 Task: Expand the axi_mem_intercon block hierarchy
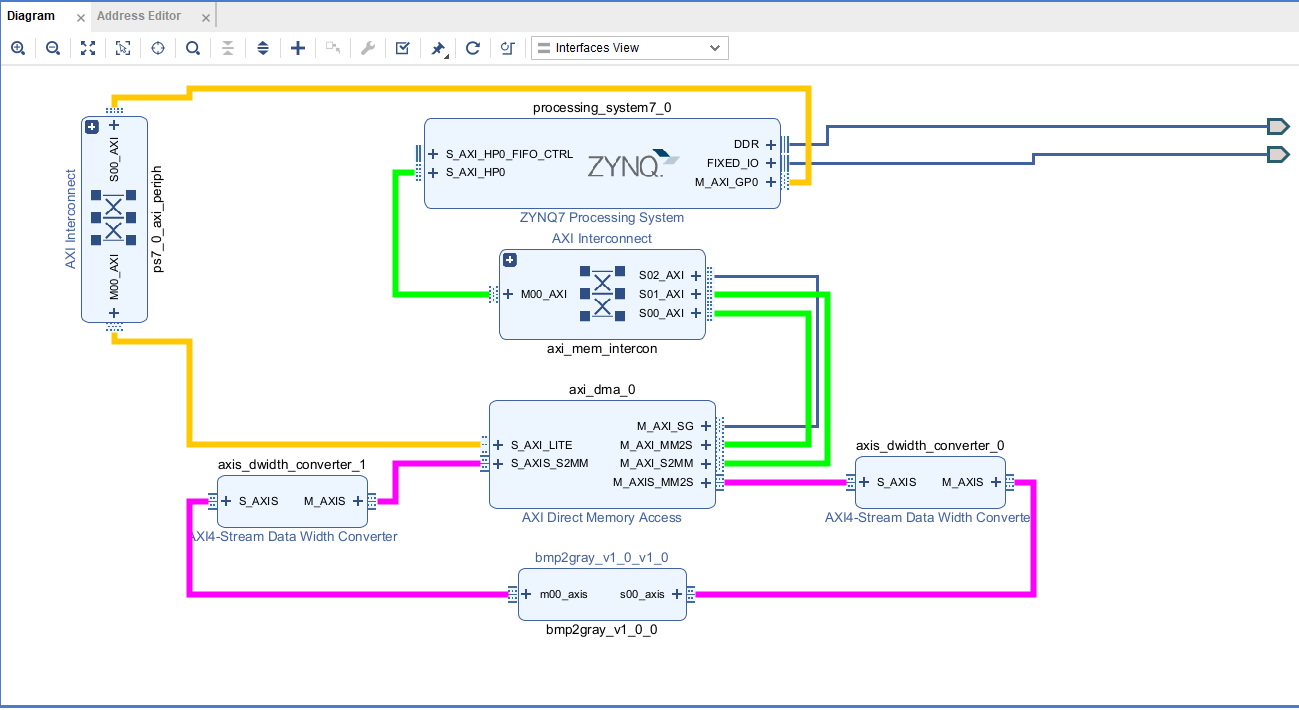(509, 260)
